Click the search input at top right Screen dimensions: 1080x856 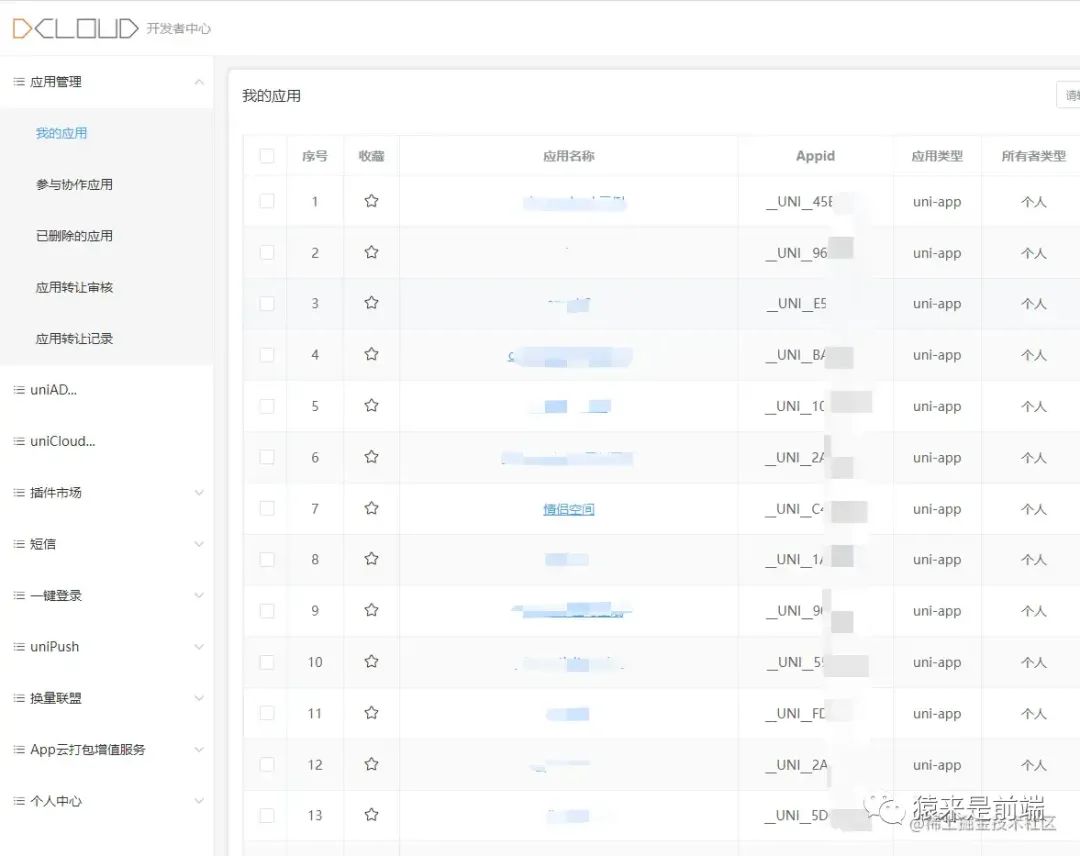click(x=1068, y=95)
